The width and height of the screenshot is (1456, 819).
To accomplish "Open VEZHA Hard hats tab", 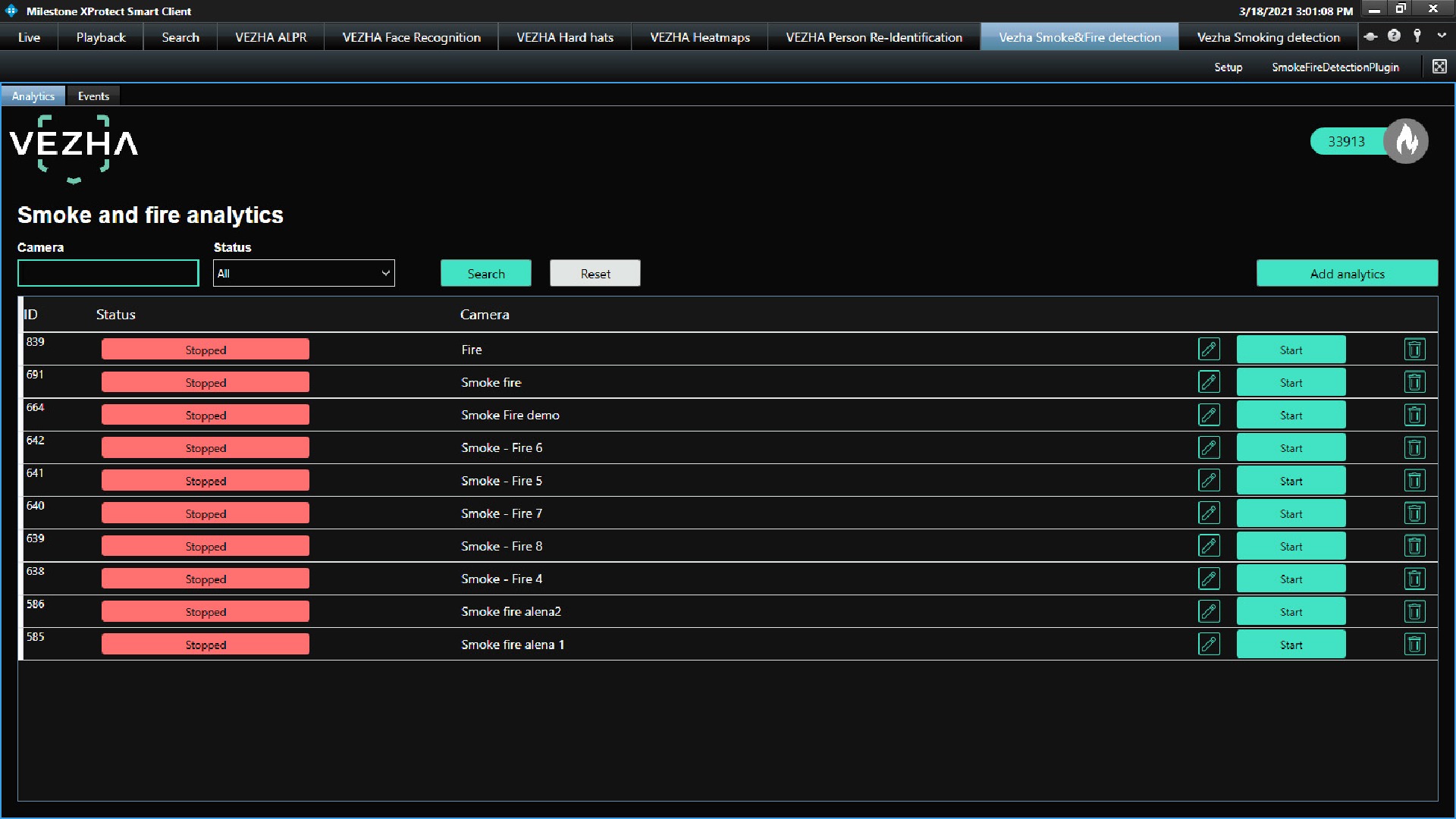I will coord(565,37).
